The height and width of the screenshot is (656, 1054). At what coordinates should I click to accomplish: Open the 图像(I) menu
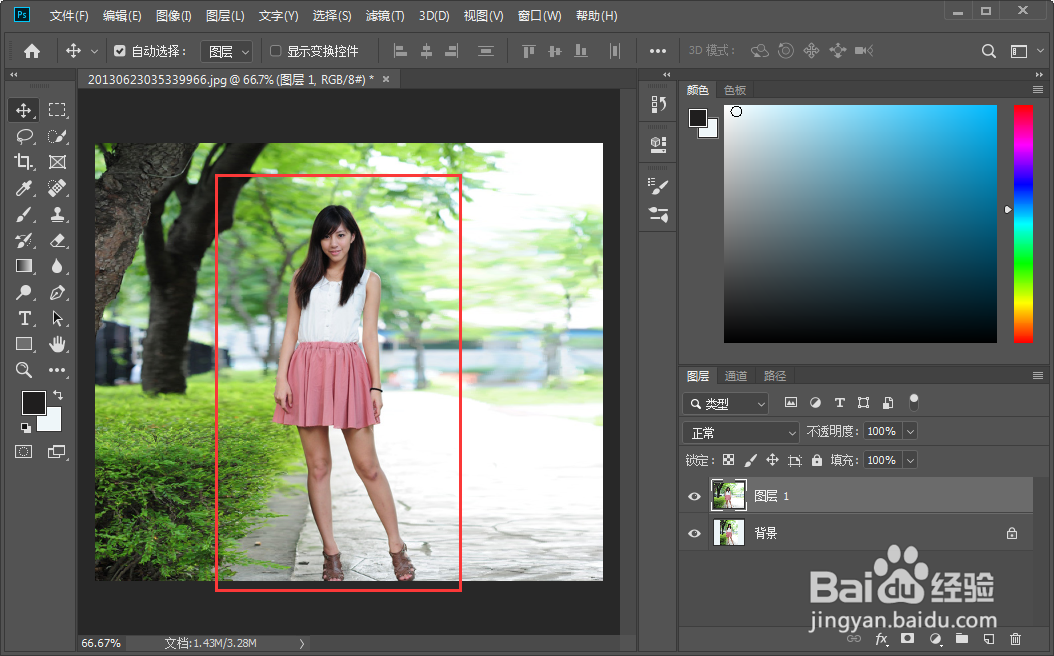point(173,15)
